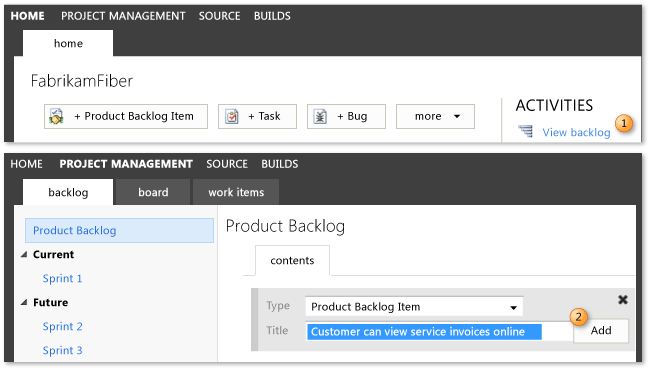Screen dimensions: 650x370
Task: Click the backlog list icon beside View backlog
Action: [526, 131]
